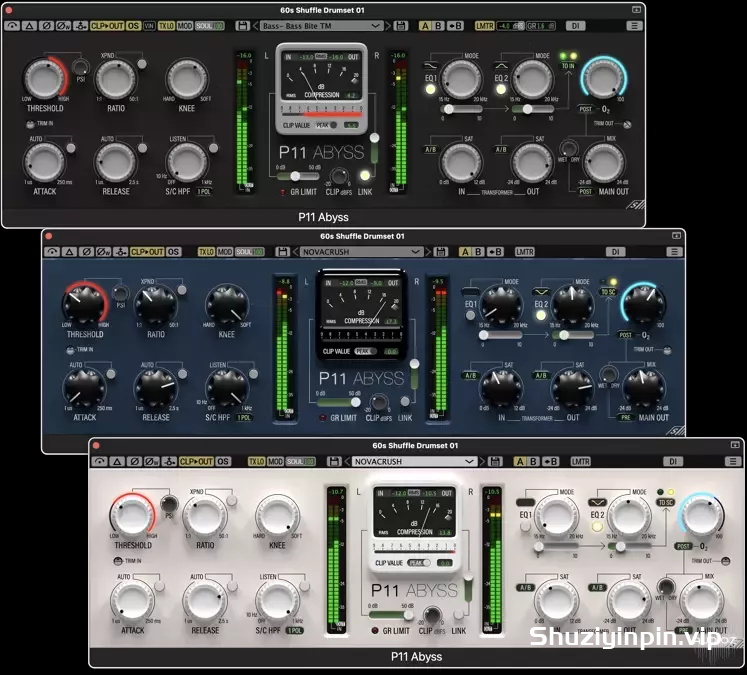Open hamburger menu in bottom white window
This screenshot has width=747, height=675.
pos(732,461)
